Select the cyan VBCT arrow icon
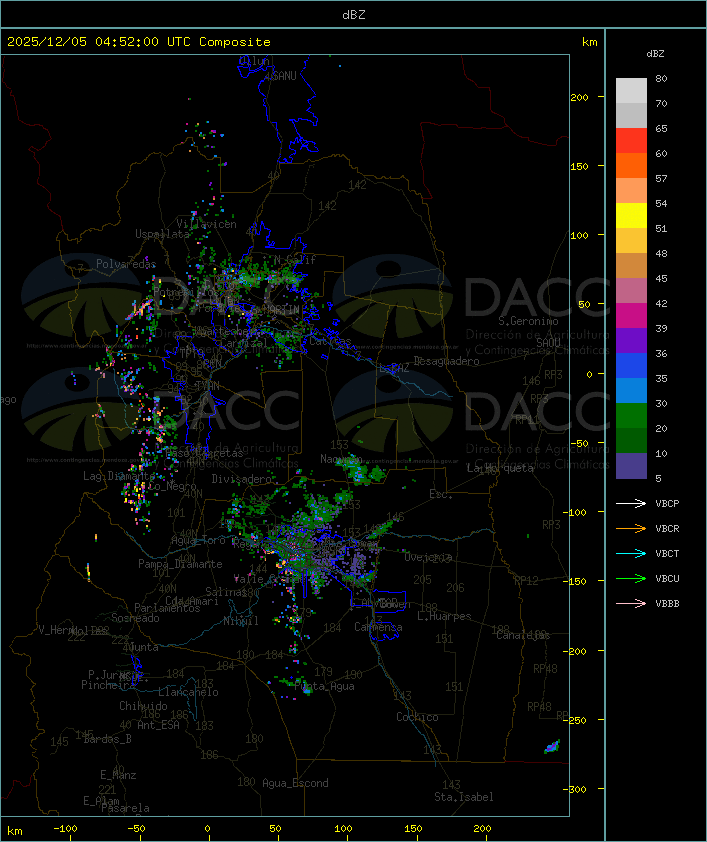The image size is (707, 842). pos(631,553)
